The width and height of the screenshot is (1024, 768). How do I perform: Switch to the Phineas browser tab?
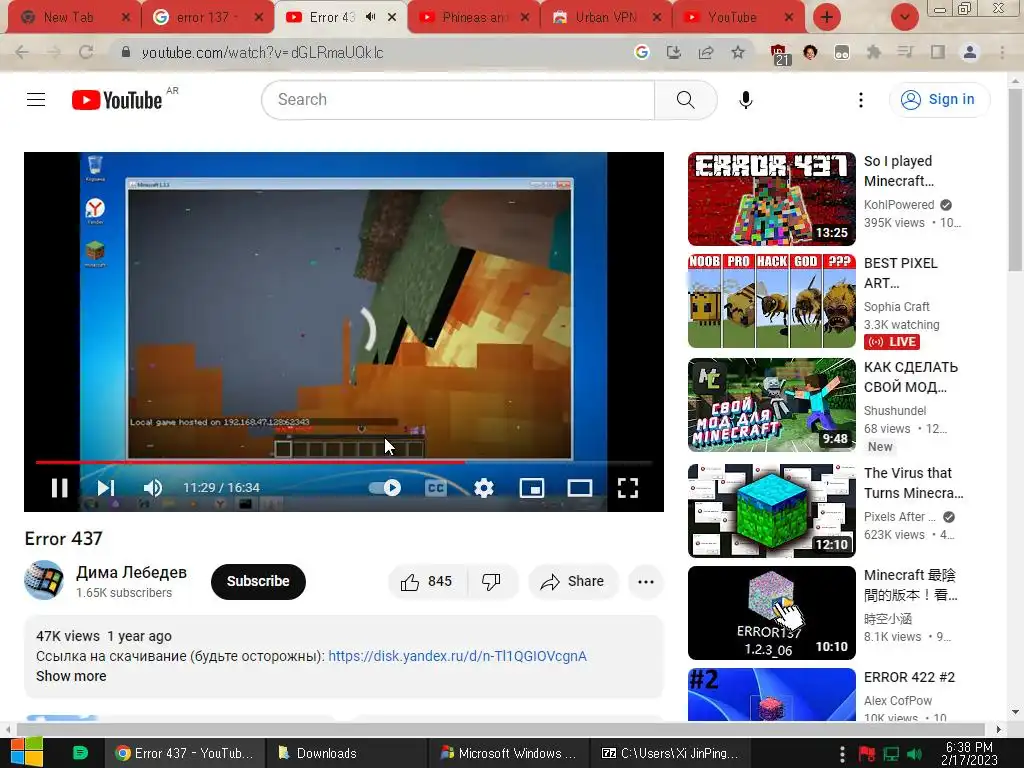pyautogui.click(x=474, y=18)
